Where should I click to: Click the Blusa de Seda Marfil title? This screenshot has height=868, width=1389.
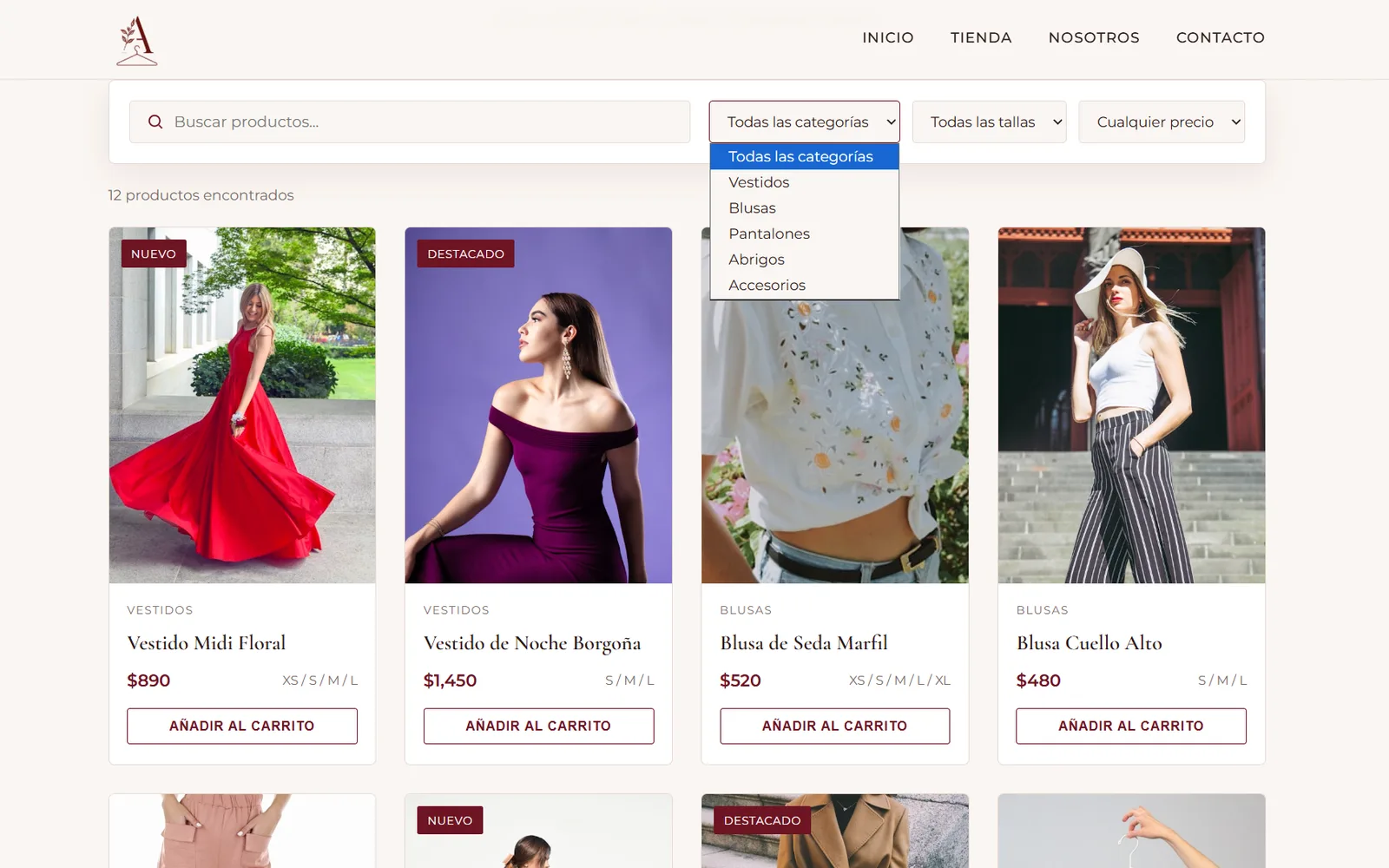coord(804,643)
